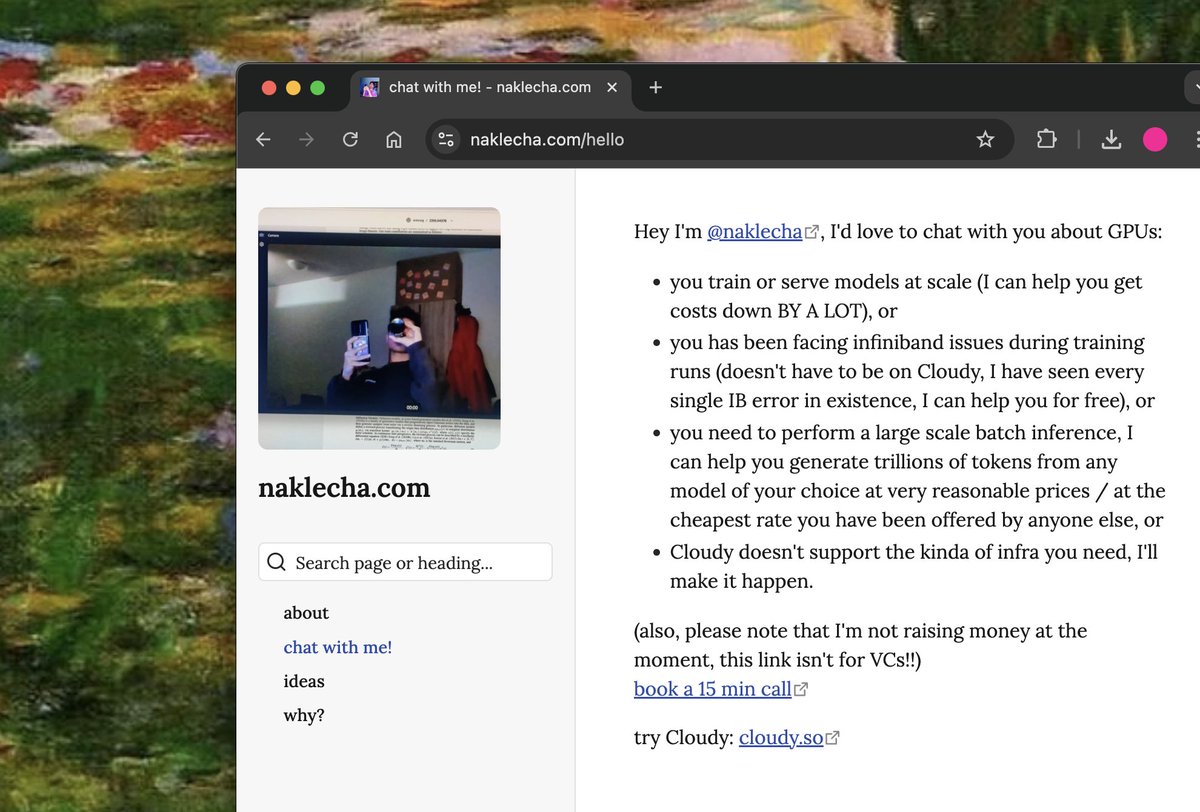
Task: Show browser downloads
Action: pyautogui.click(x=1111, y=140)
